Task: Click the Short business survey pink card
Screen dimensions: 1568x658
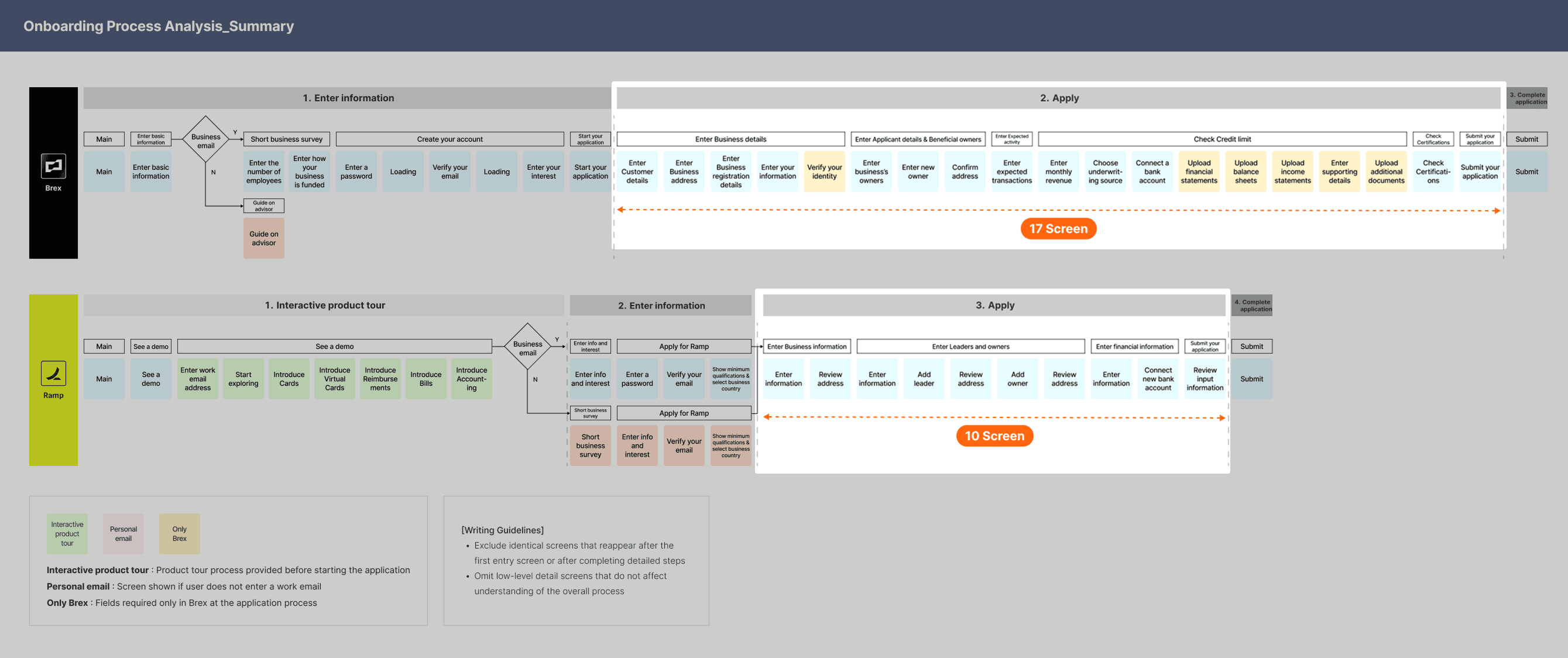Action: [590, 445]
